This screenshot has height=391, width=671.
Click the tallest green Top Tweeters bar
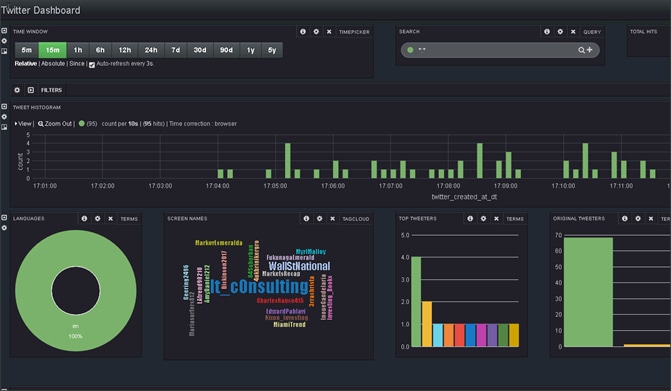pyautogui.click(x=416, y=302)
